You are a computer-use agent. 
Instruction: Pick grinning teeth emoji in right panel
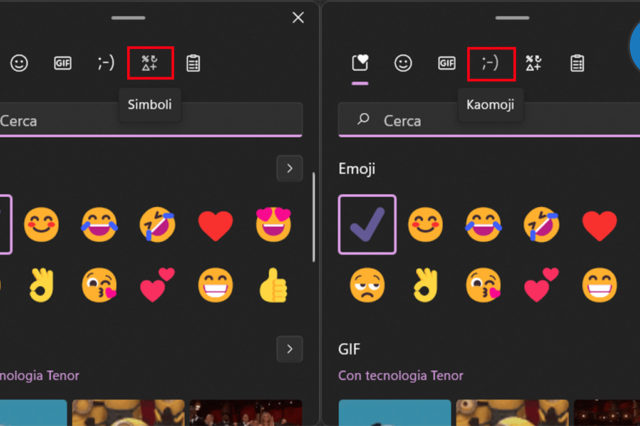[599, 285]
